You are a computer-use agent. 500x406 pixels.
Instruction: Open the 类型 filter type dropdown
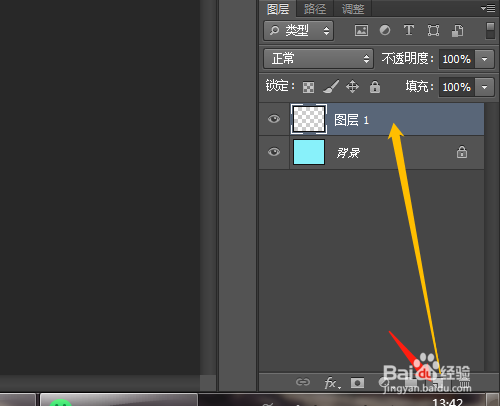click(298, 31)
